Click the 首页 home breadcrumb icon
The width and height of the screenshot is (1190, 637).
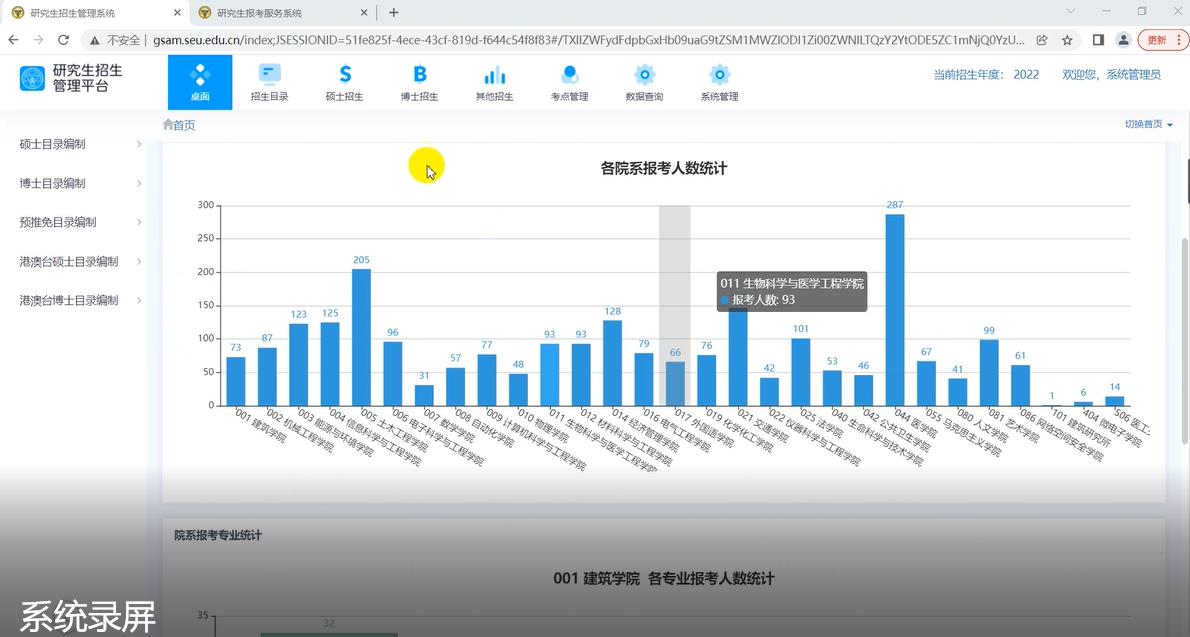coord(168,125)
